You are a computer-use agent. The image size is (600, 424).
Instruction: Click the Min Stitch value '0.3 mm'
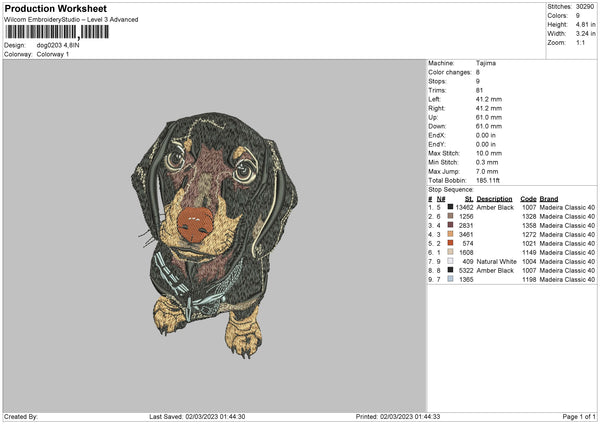click(487, 162)
